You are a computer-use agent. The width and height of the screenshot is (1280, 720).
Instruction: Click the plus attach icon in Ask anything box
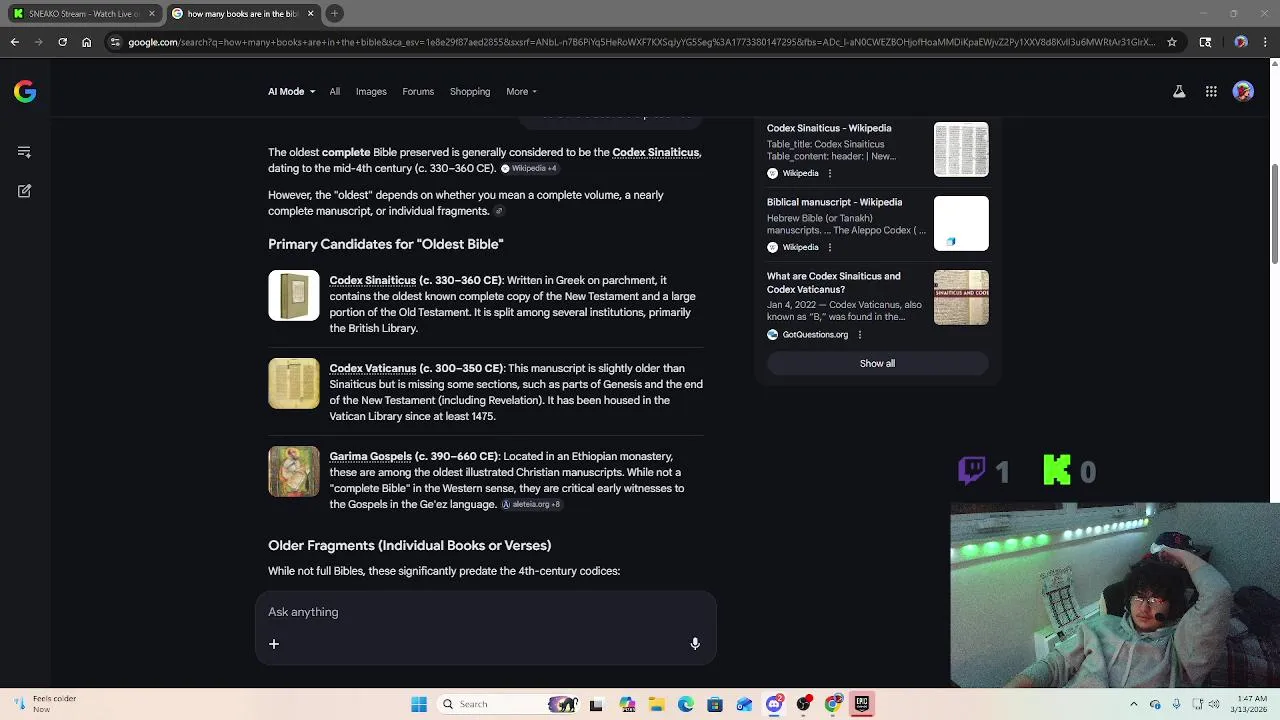[274, 644]
